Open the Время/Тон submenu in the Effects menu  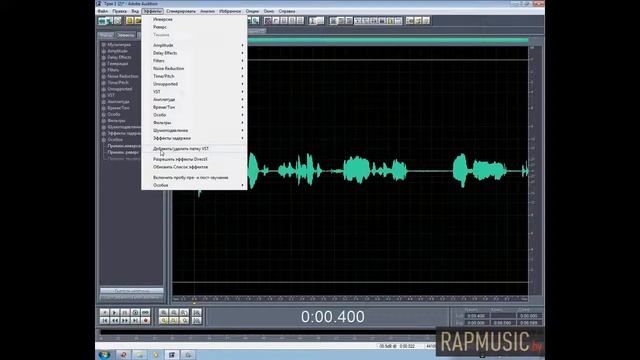pos(194,107)
